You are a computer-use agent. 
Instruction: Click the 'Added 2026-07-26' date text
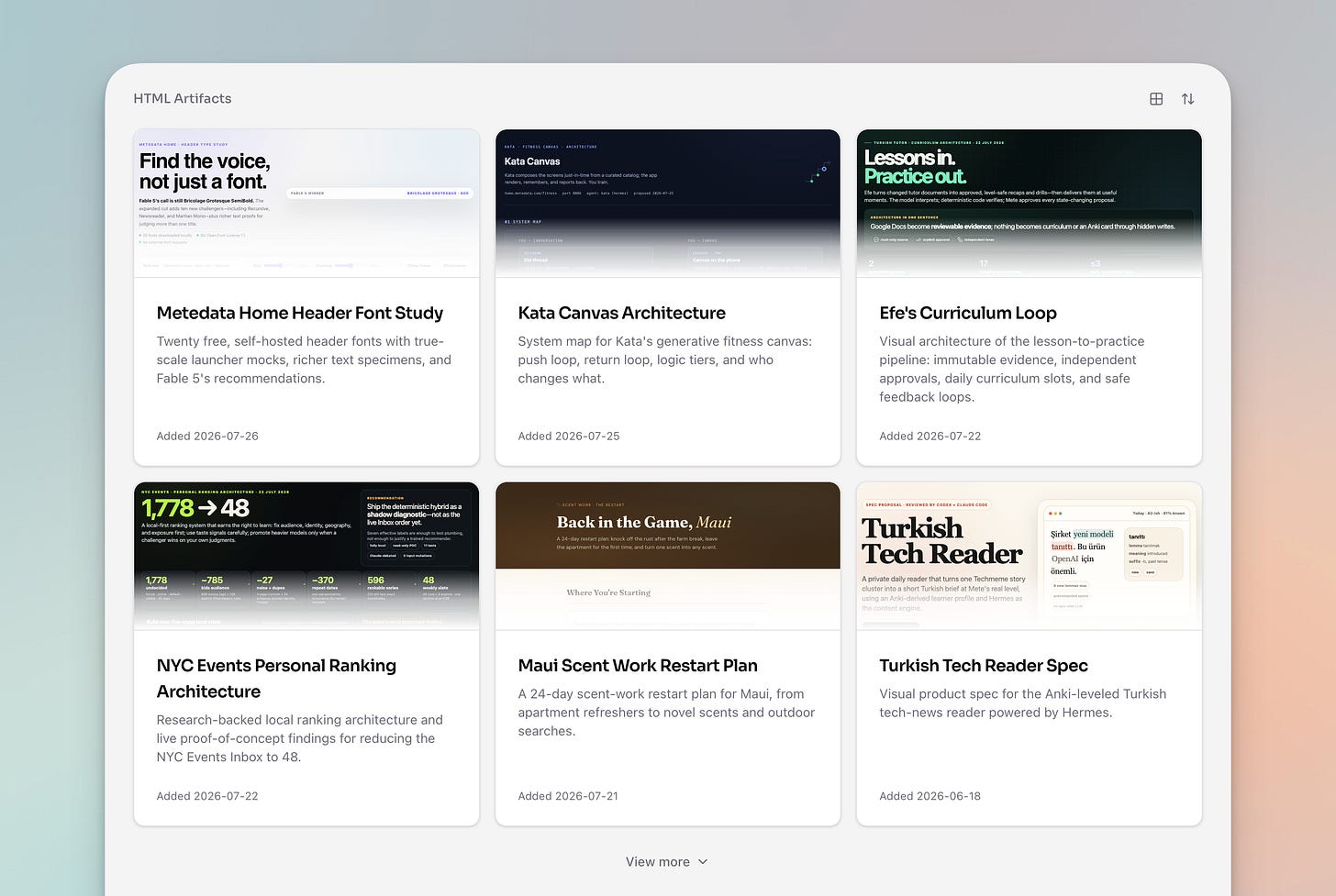[x=207, y=436]
